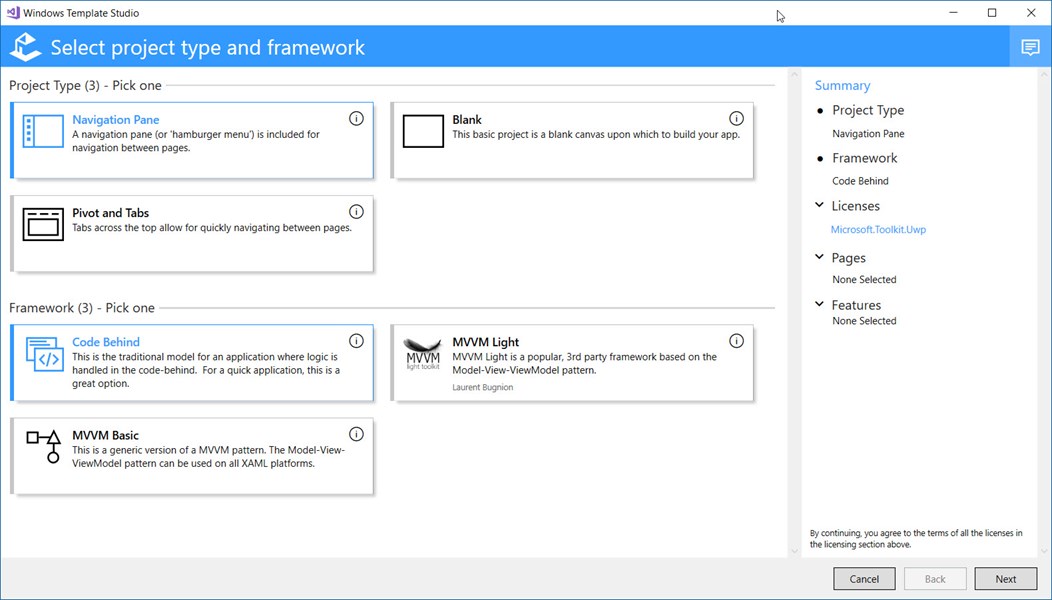Open the feedback comment icon in header
The width and height of the screenshot is (1052, 600).
pyautogui.click(x=1030, y=47)
